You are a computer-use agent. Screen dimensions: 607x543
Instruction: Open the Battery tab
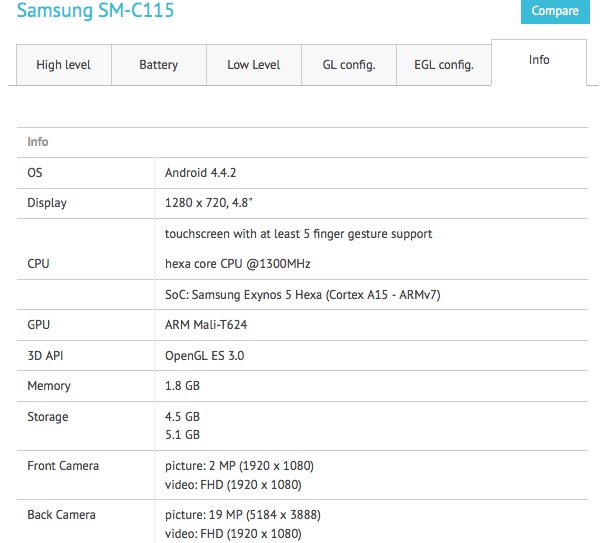click(x=158, y=65)
